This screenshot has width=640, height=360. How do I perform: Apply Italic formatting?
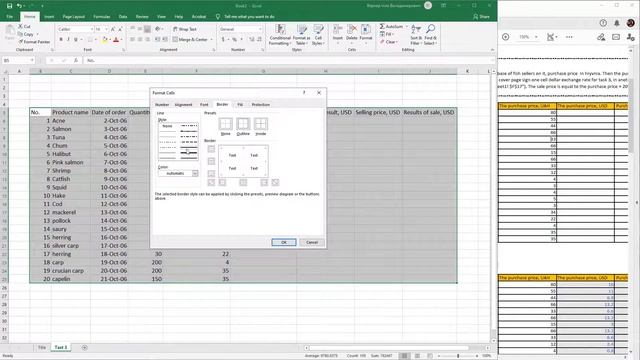click(x=68, y=40)
